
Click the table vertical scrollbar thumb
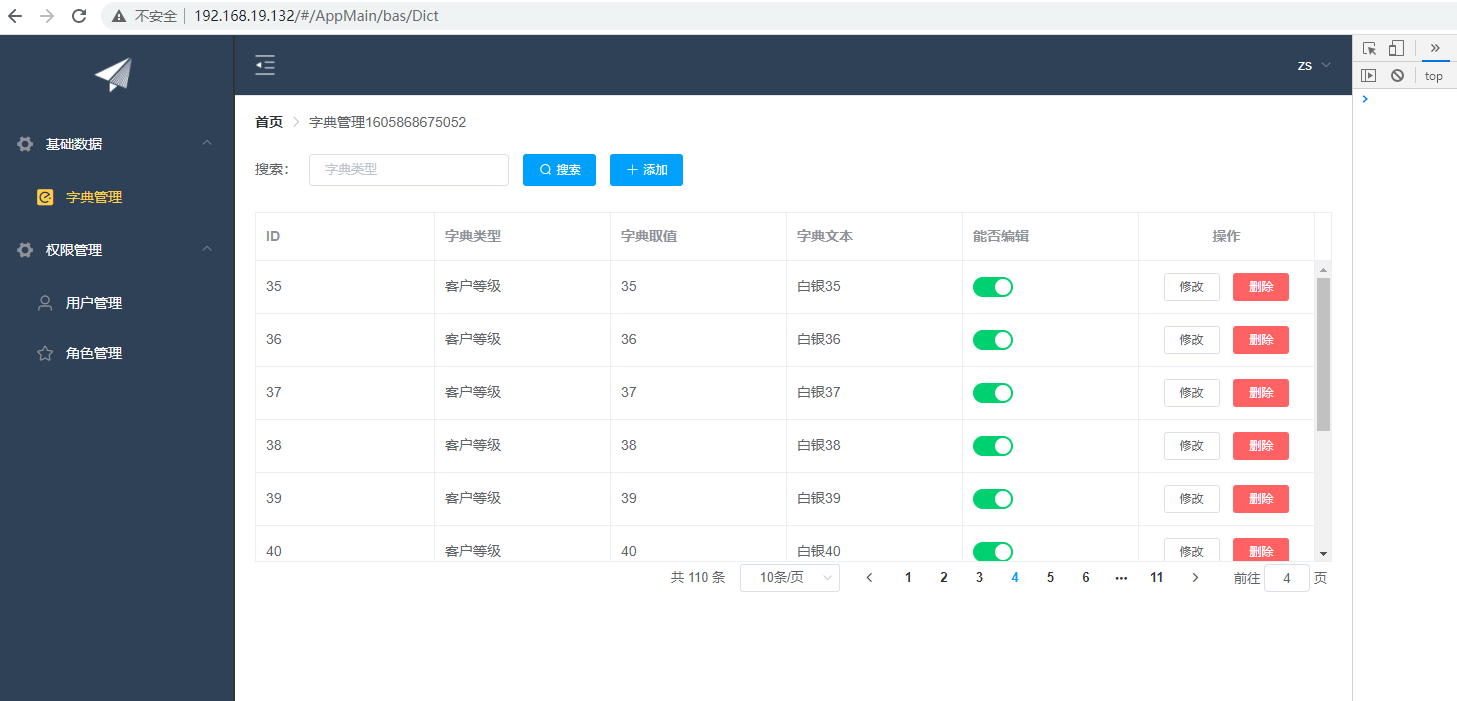click(1324, 354)
